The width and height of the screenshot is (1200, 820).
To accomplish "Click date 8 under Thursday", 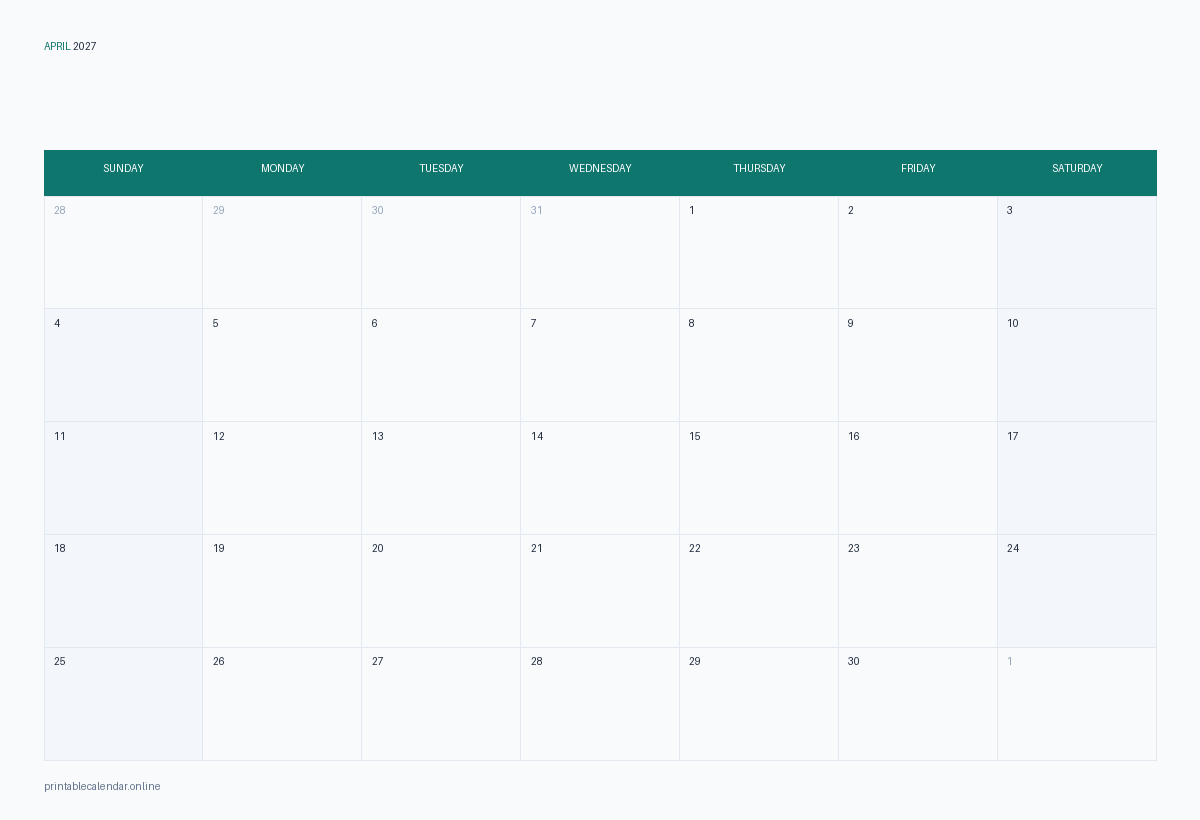I will coord(692,324).
